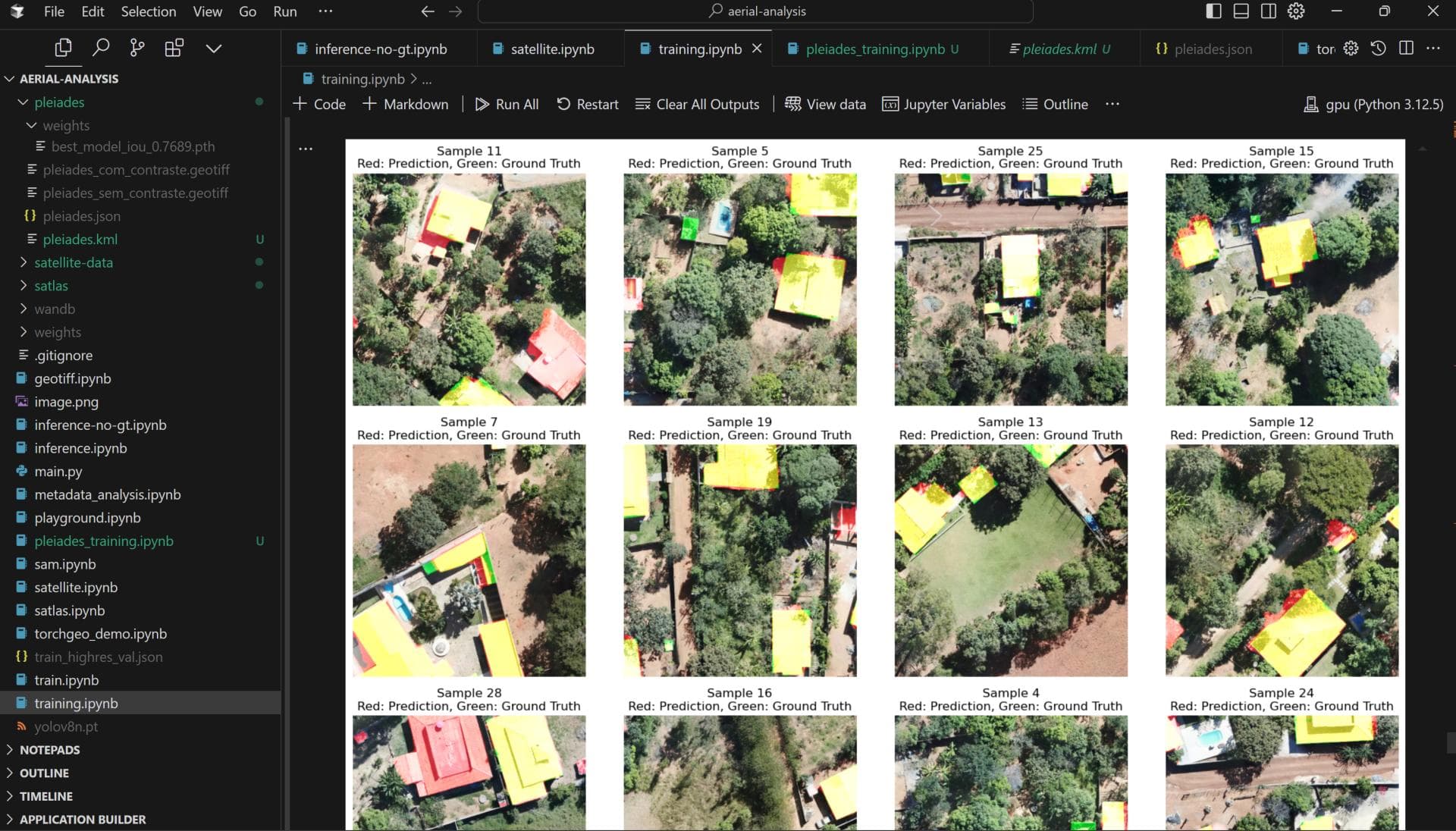Open the Source Control view icon

point(137,49)
